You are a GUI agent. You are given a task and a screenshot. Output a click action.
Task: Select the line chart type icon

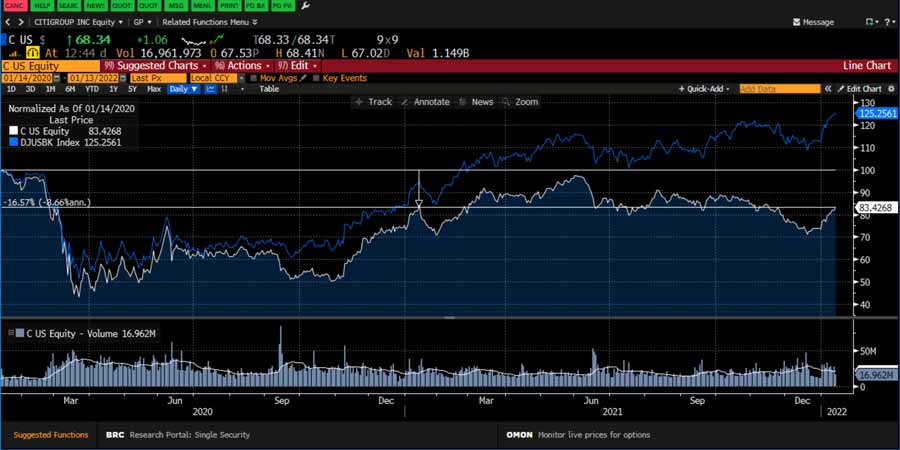(211, 89)
